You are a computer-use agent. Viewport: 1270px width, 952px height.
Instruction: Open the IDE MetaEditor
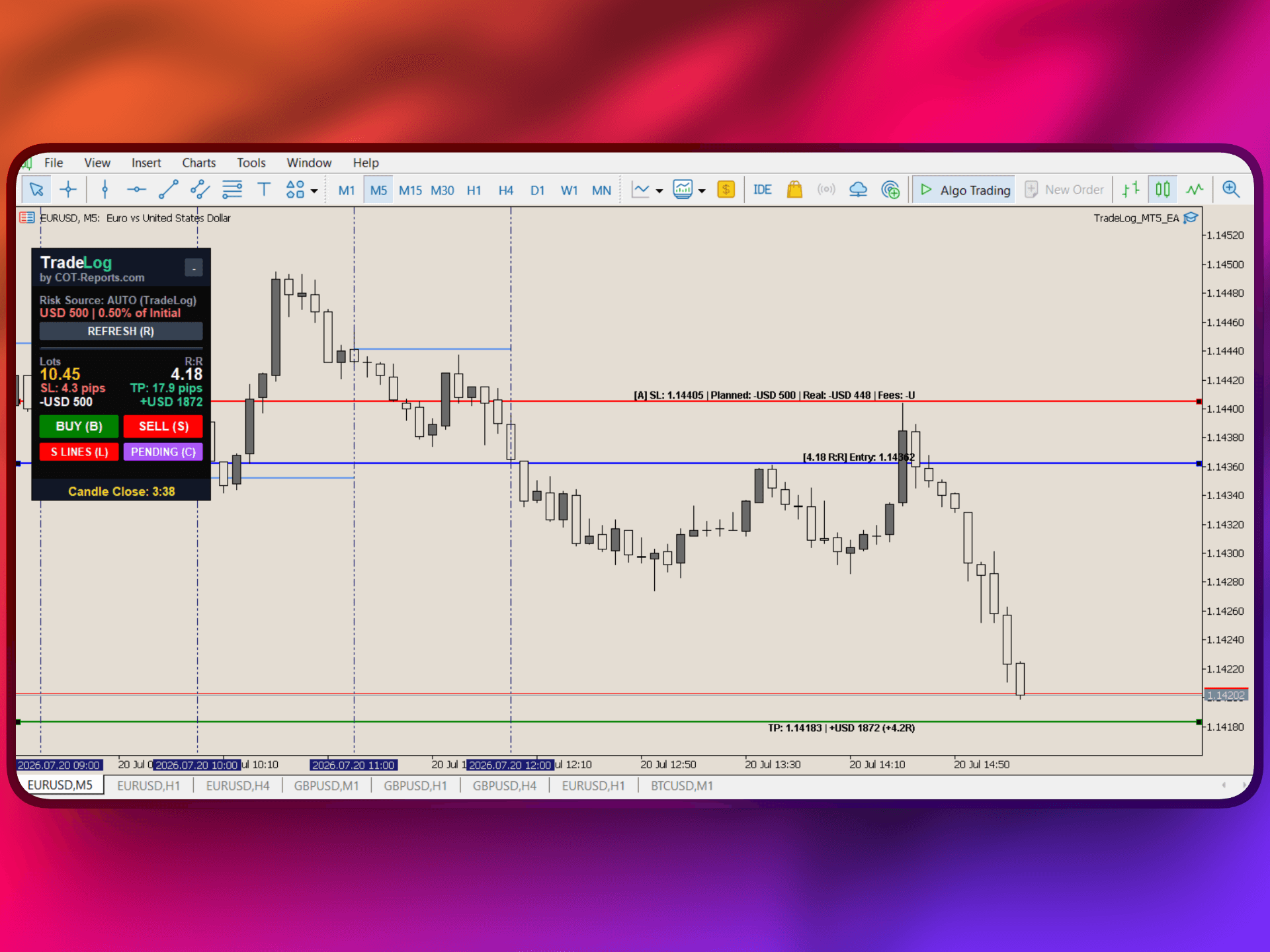762,190
